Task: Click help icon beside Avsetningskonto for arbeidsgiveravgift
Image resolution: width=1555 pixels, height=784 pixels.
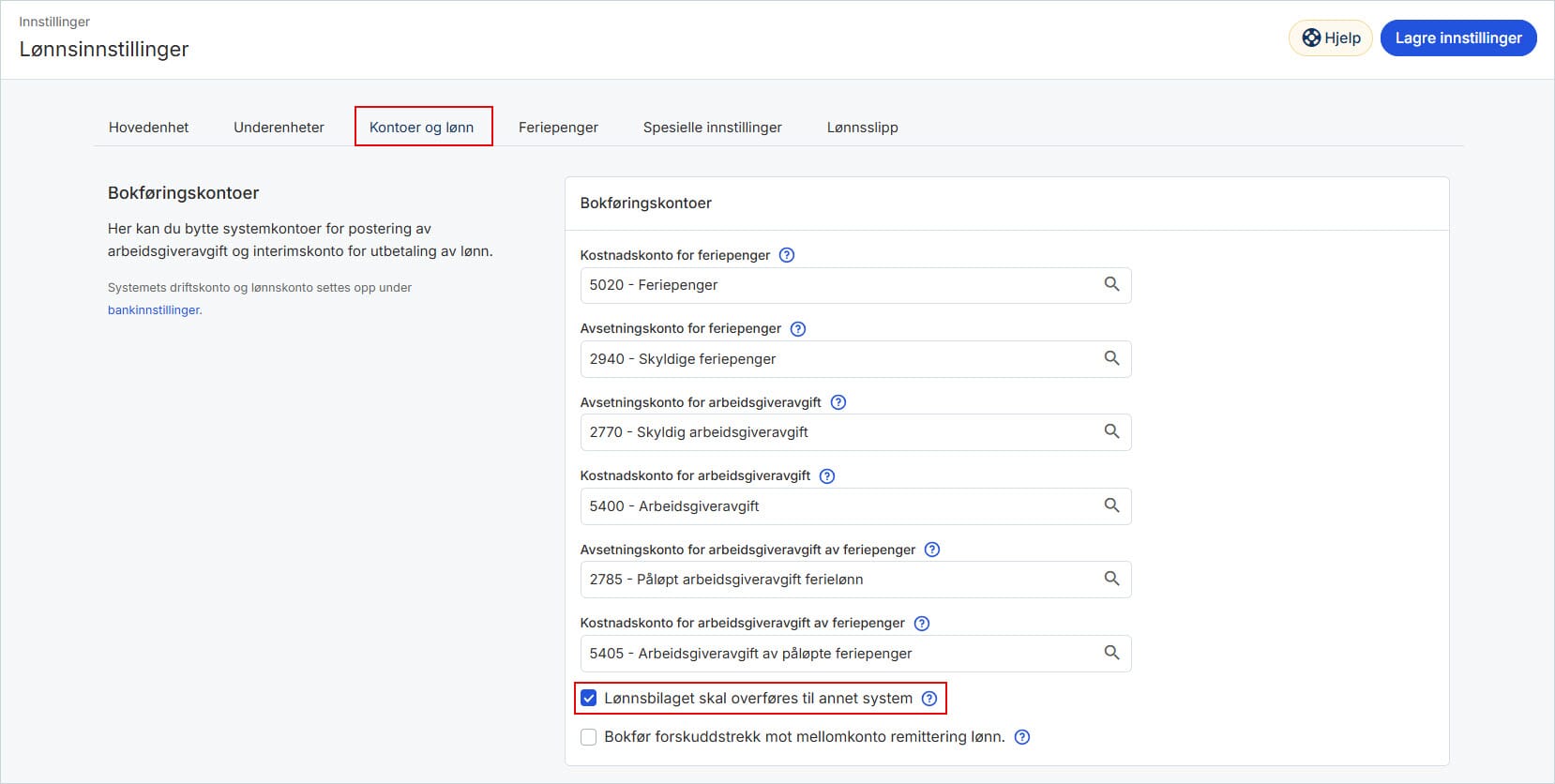Action: [x=838, y=402]
